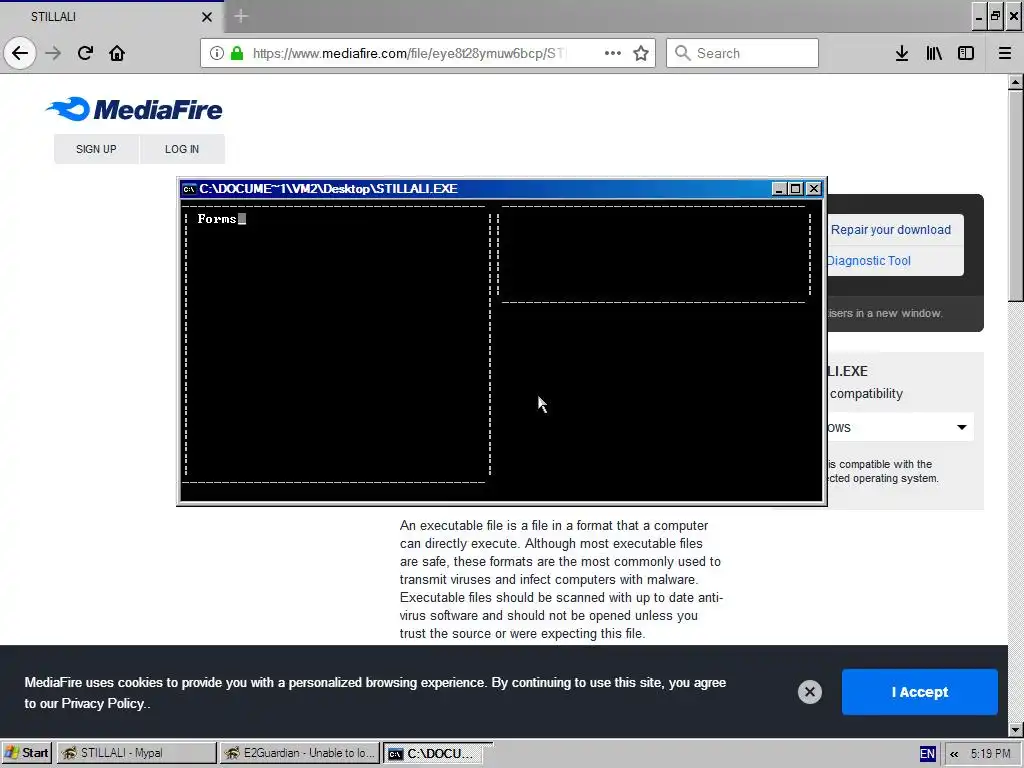Select the STILLALI tab
Image resolution: width=1024 pixels, height=768 pixels.
[x=111, y=17]
